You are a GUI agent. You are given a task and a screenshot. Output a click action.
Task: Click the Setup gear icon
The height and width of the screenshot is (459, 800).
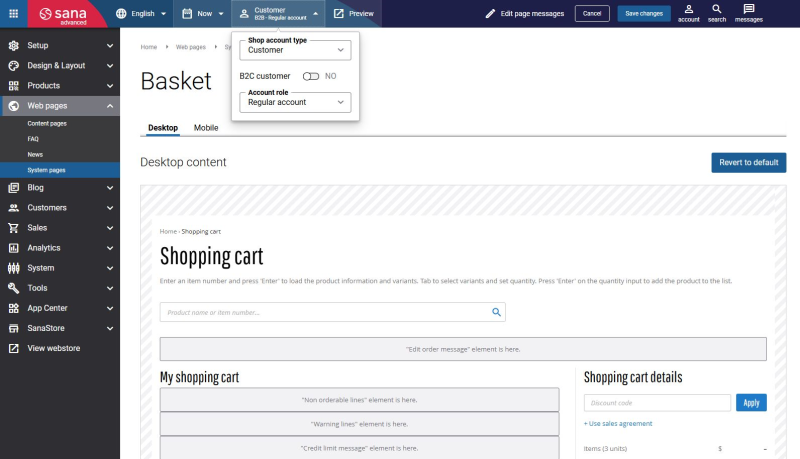coord(14,45)
